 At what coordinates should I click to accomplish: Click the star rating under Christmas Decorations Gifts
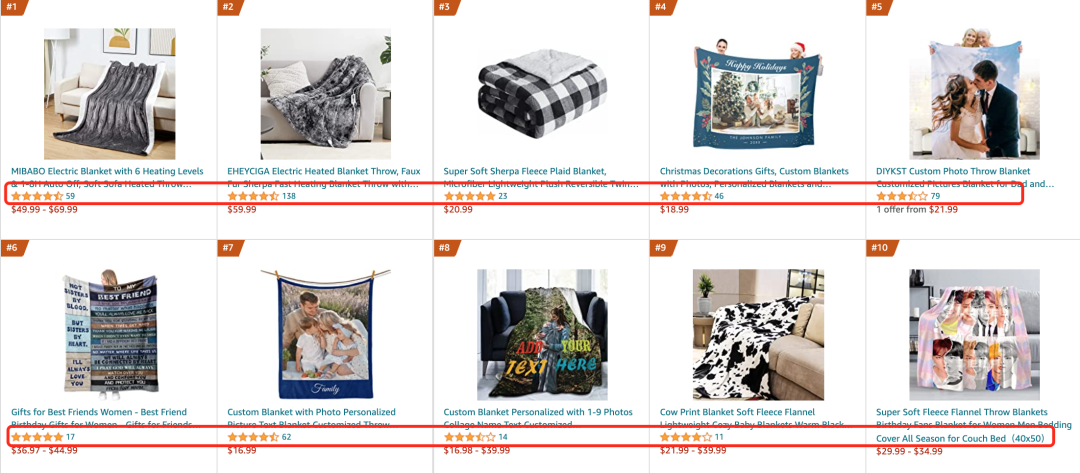[x=686, y=196]
